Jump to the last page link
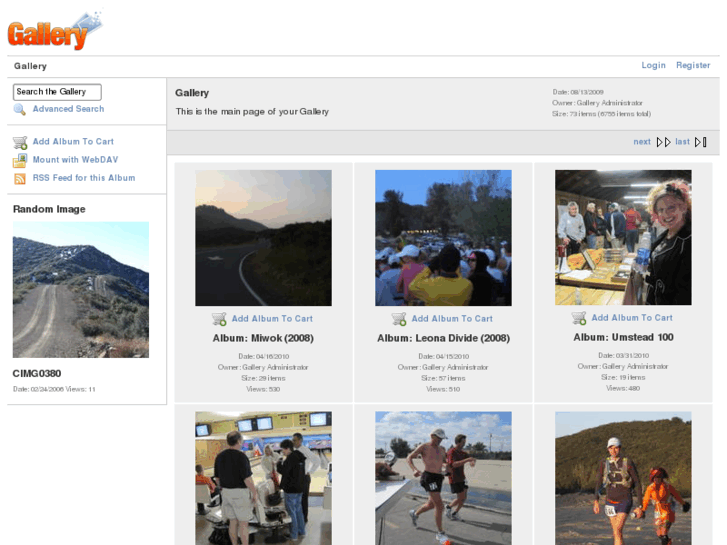 (682, 142)
